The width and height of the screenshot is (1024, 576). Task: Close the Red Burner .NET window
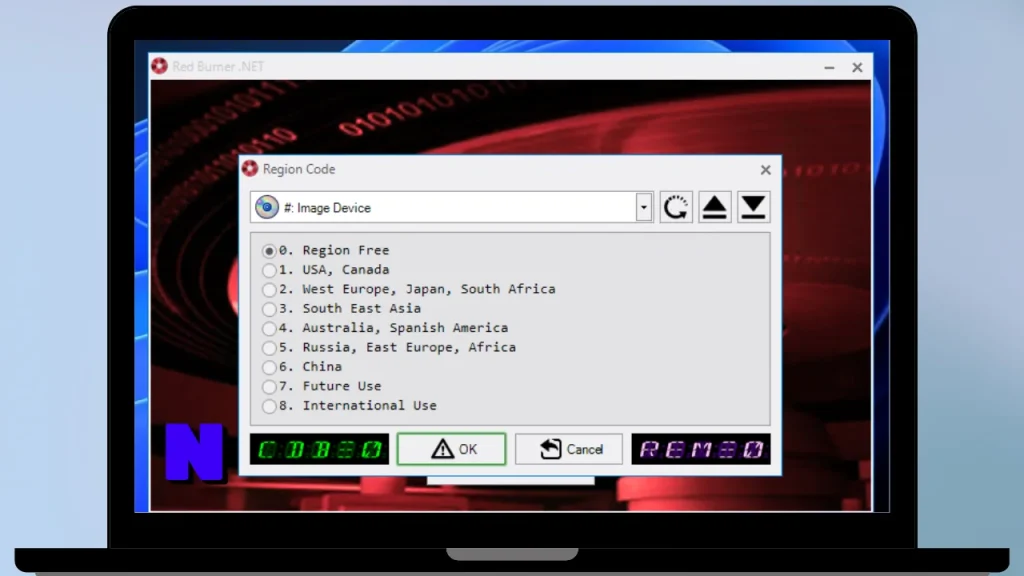point(857,67)
